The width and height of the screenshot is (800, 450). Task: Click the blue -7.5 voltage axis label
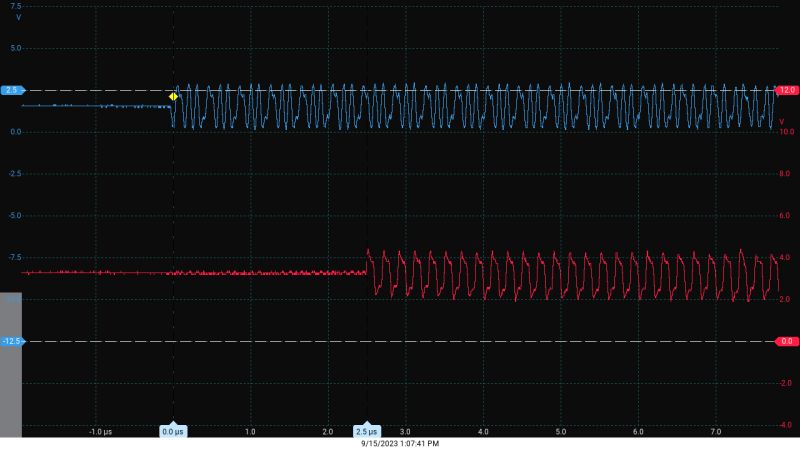(x=15, y=257)
